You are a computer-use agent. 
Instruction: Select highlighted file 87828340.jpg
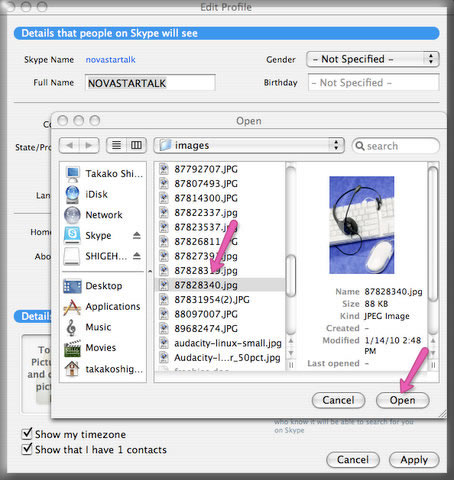point(220,285)
